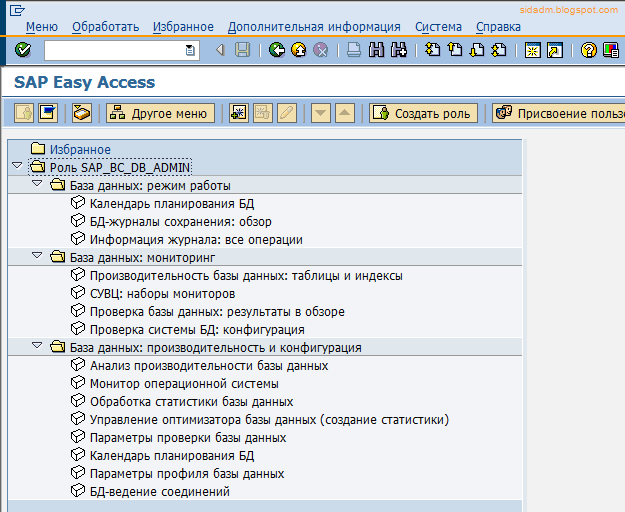Select Управление оптимизатора базы данных item

point(269,420)
